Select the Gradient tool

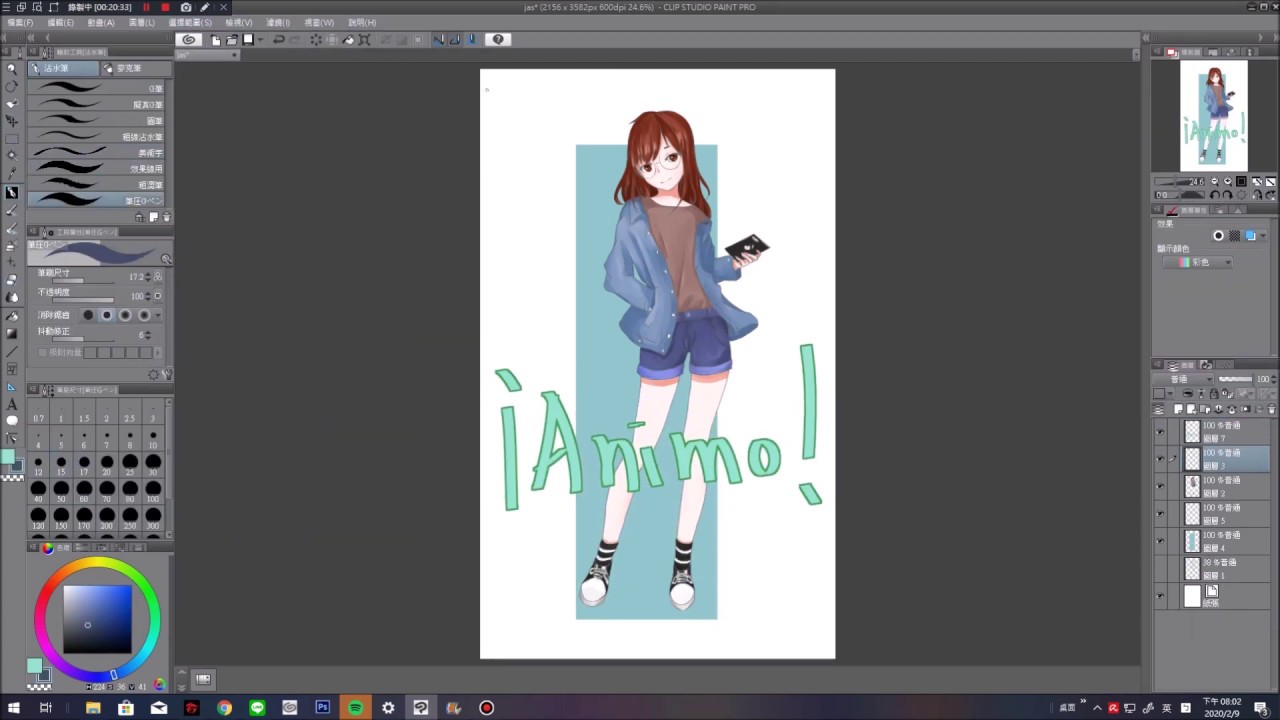12,333
